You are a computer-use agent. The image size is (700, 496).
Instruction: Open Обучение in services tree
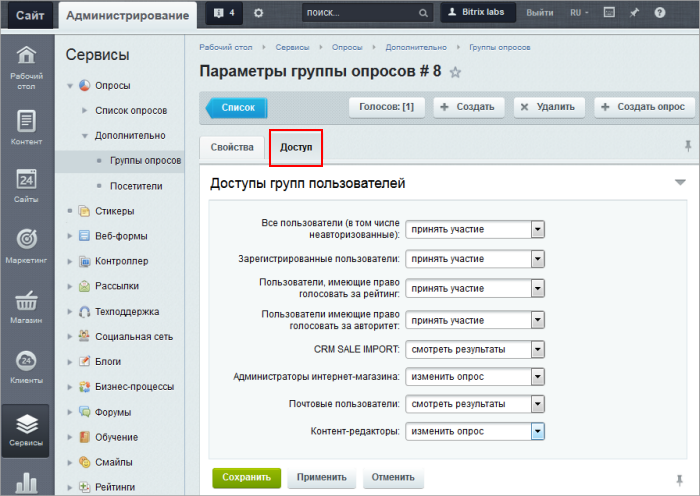click(x=117, y=437)
